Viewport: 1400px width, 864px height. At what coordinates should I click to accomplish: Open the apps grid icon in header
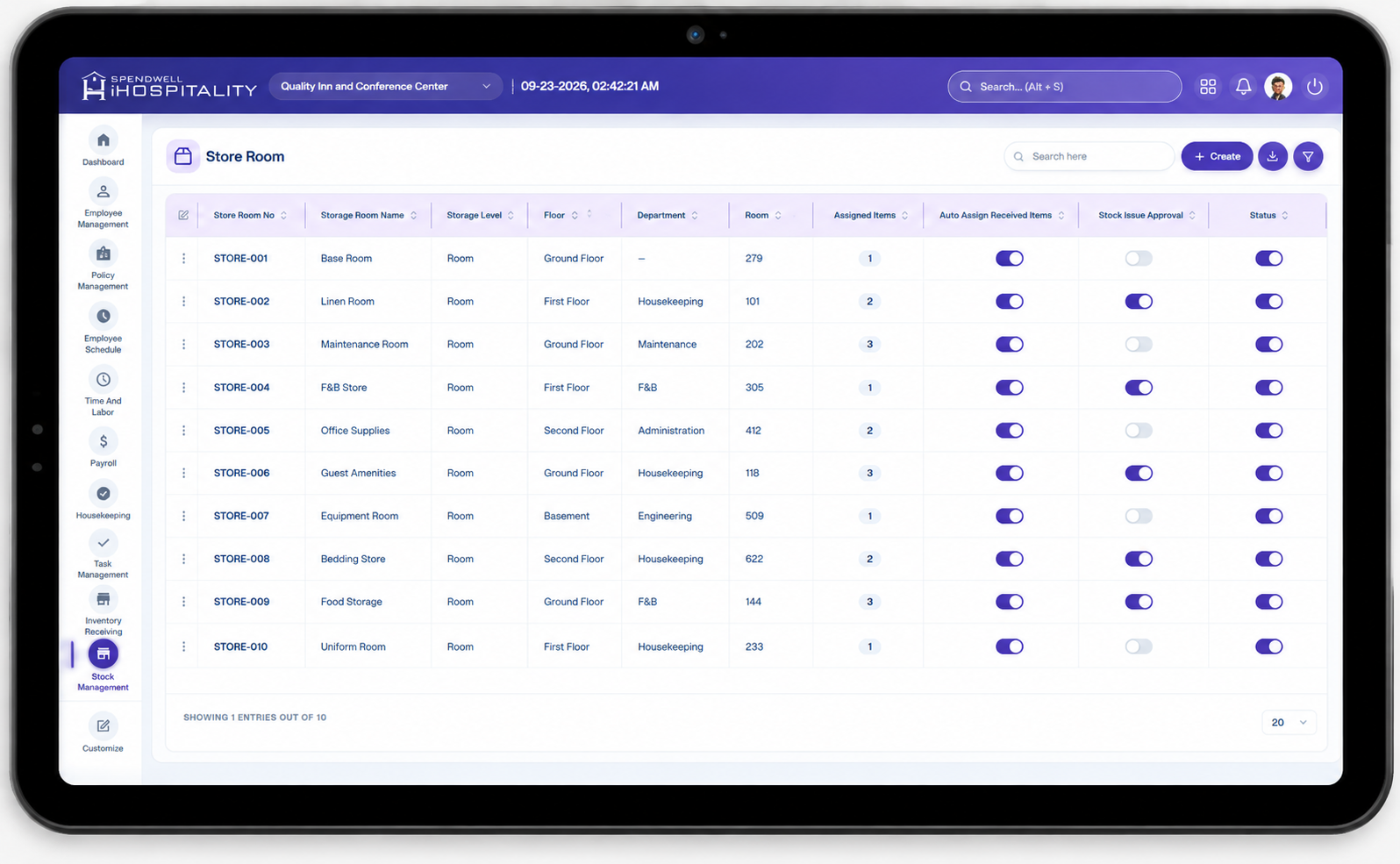[x=1208, y=87]
